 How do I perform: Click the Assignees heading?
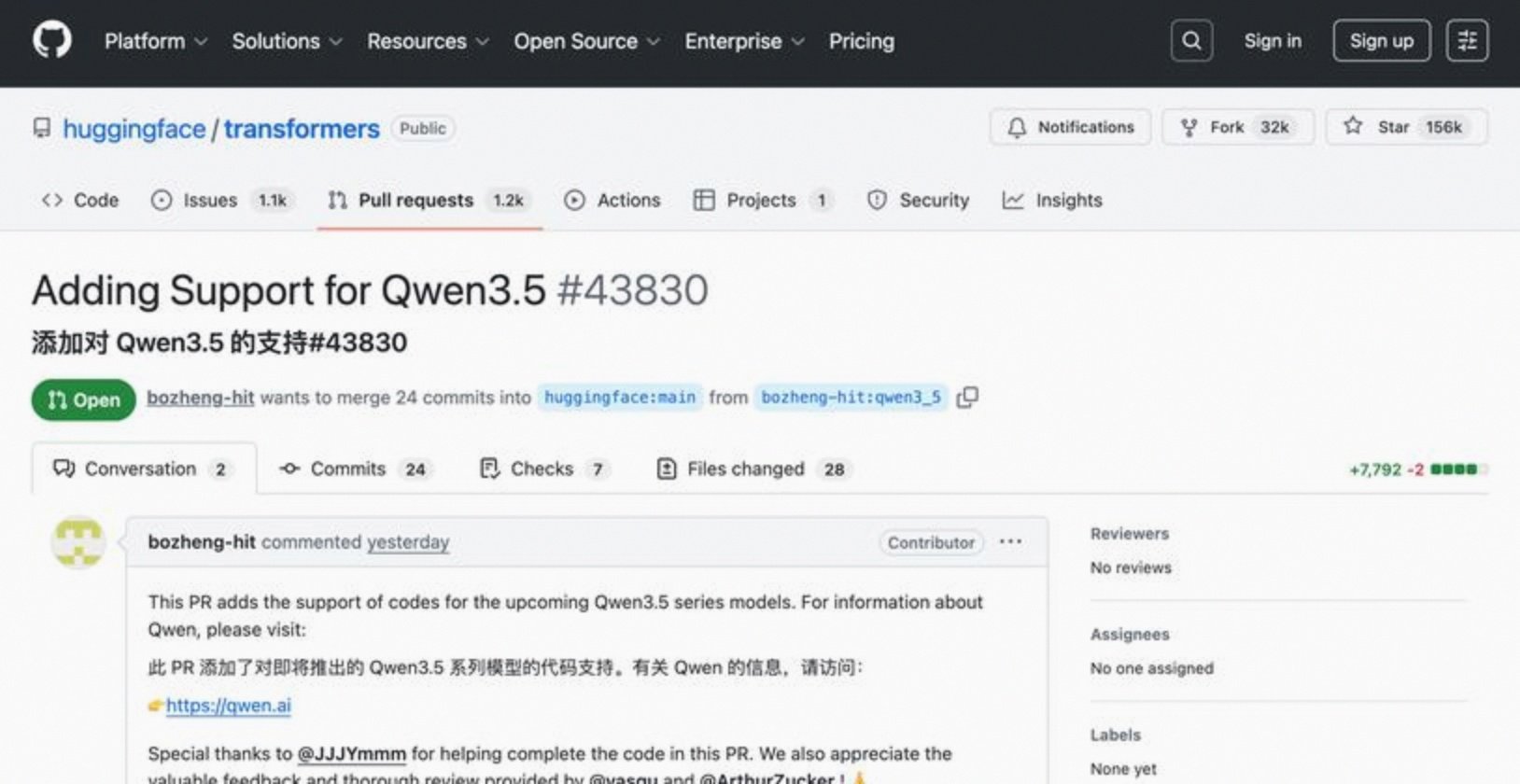pos(1130,635)
